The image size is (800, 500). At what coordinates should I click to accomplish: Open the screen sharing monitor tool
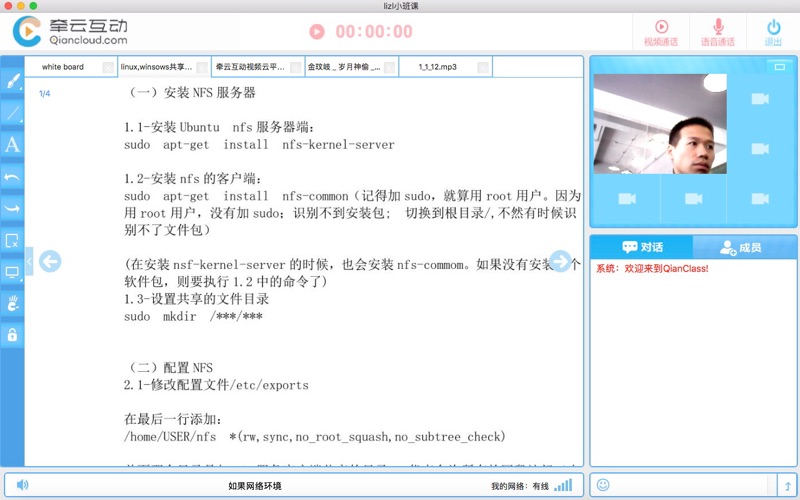(x=12, y=272)
